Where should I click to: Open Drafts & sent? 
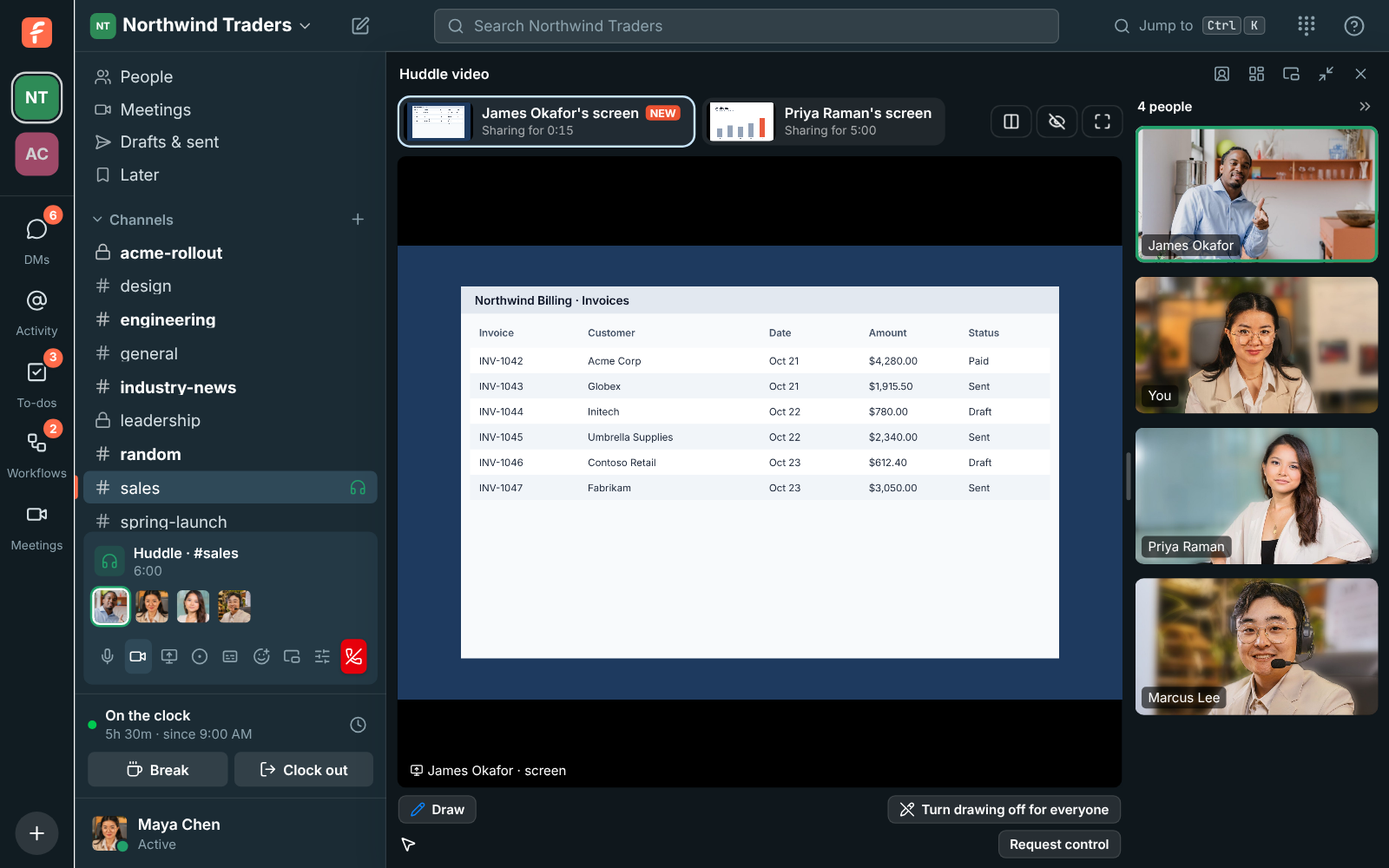click(x=230, y=142)
